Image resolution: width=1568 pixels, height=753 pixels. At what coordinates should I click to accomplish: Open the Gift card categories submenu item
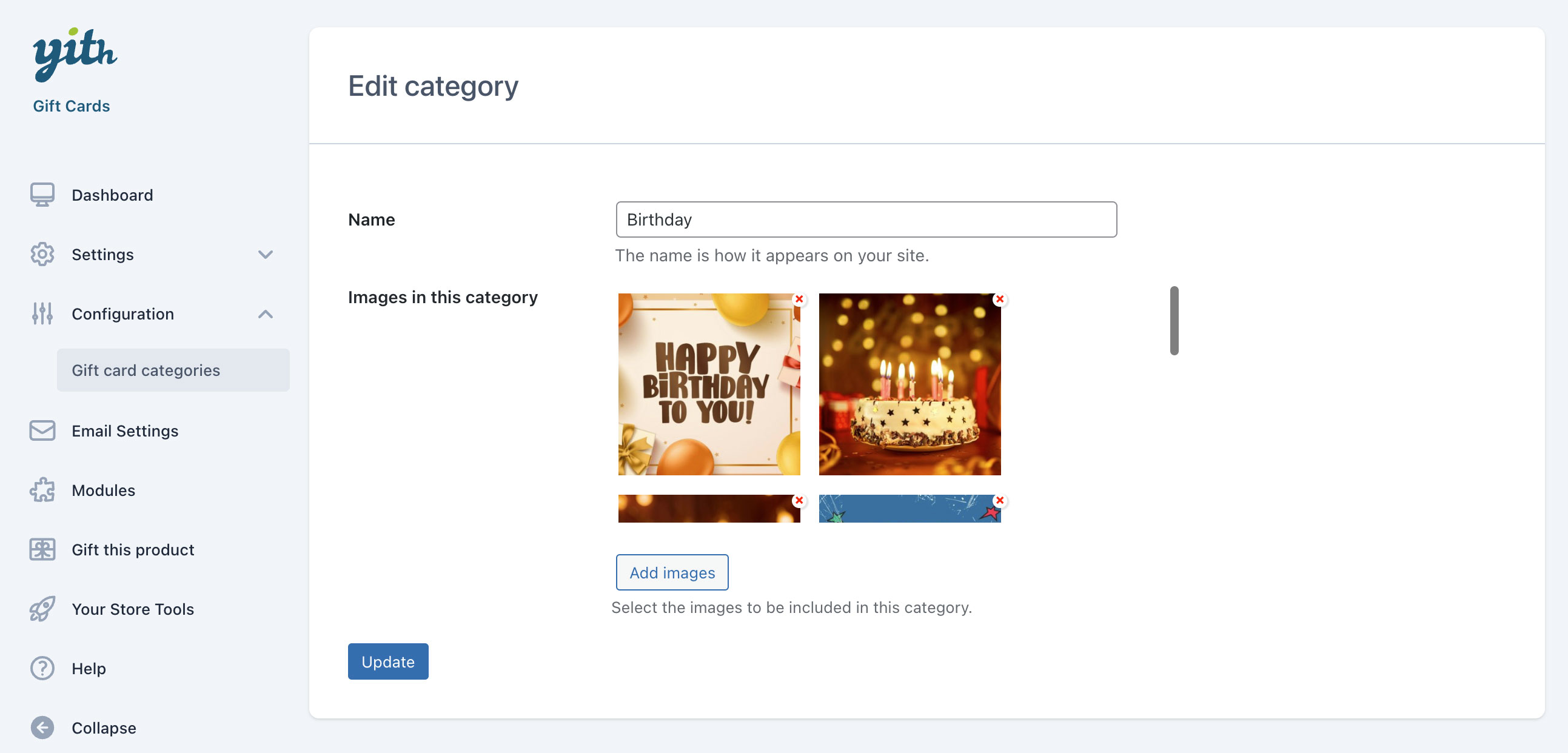[x=146, y=370]
